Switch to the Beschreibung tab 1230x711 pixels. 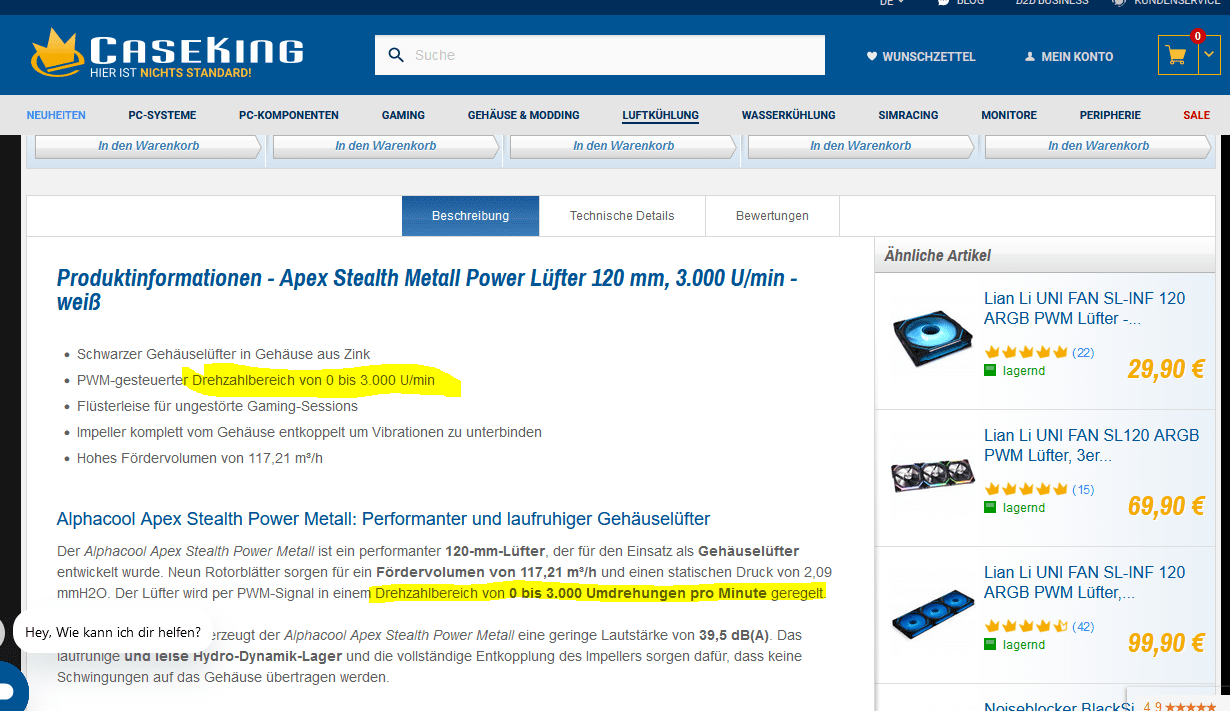[x=470, y=216]
